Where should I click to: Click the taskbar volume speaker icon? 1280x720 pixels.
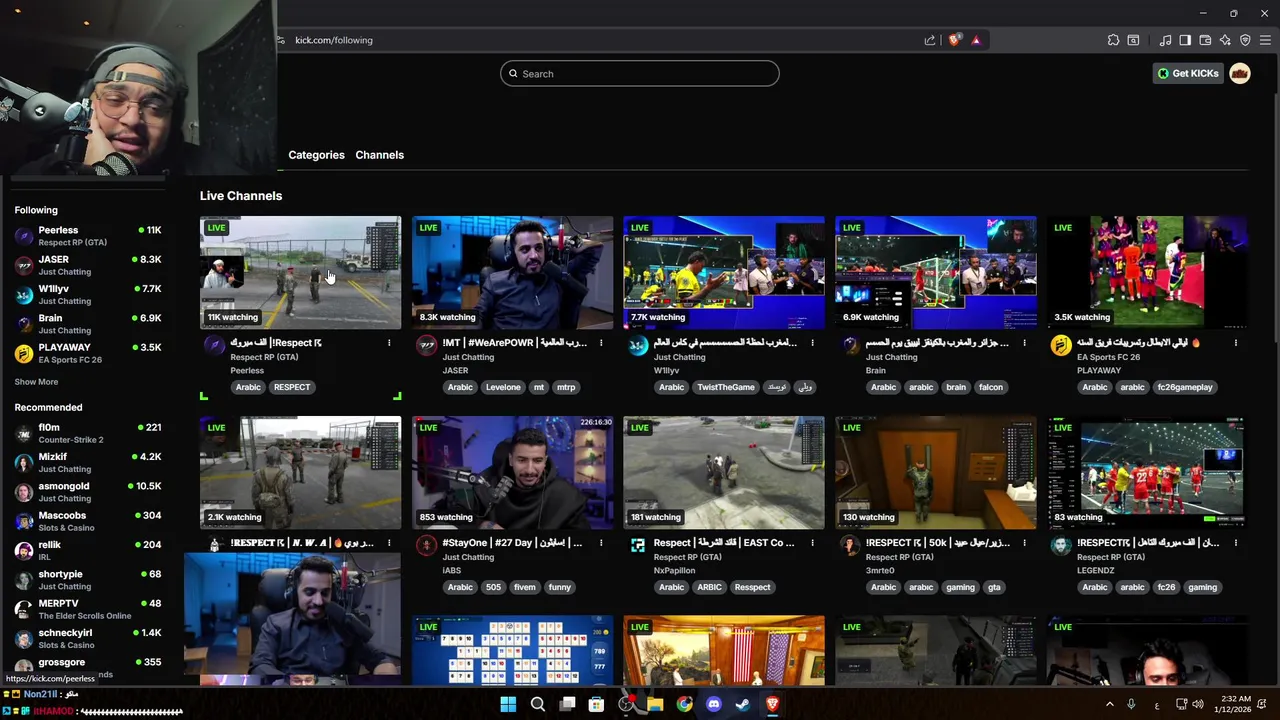tap(1198, 704)
